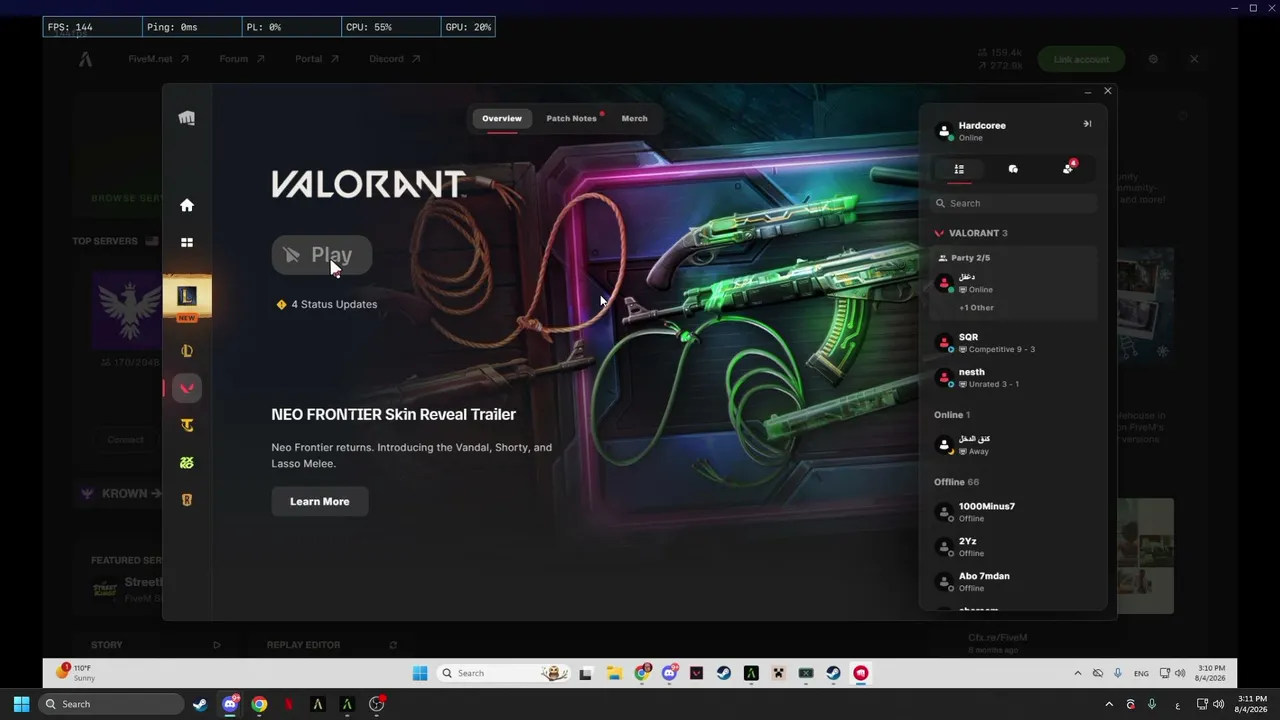Open Discord from the outer taskbar
Image resolution: width=1280 pixels, height=720 pixels.
230,704
